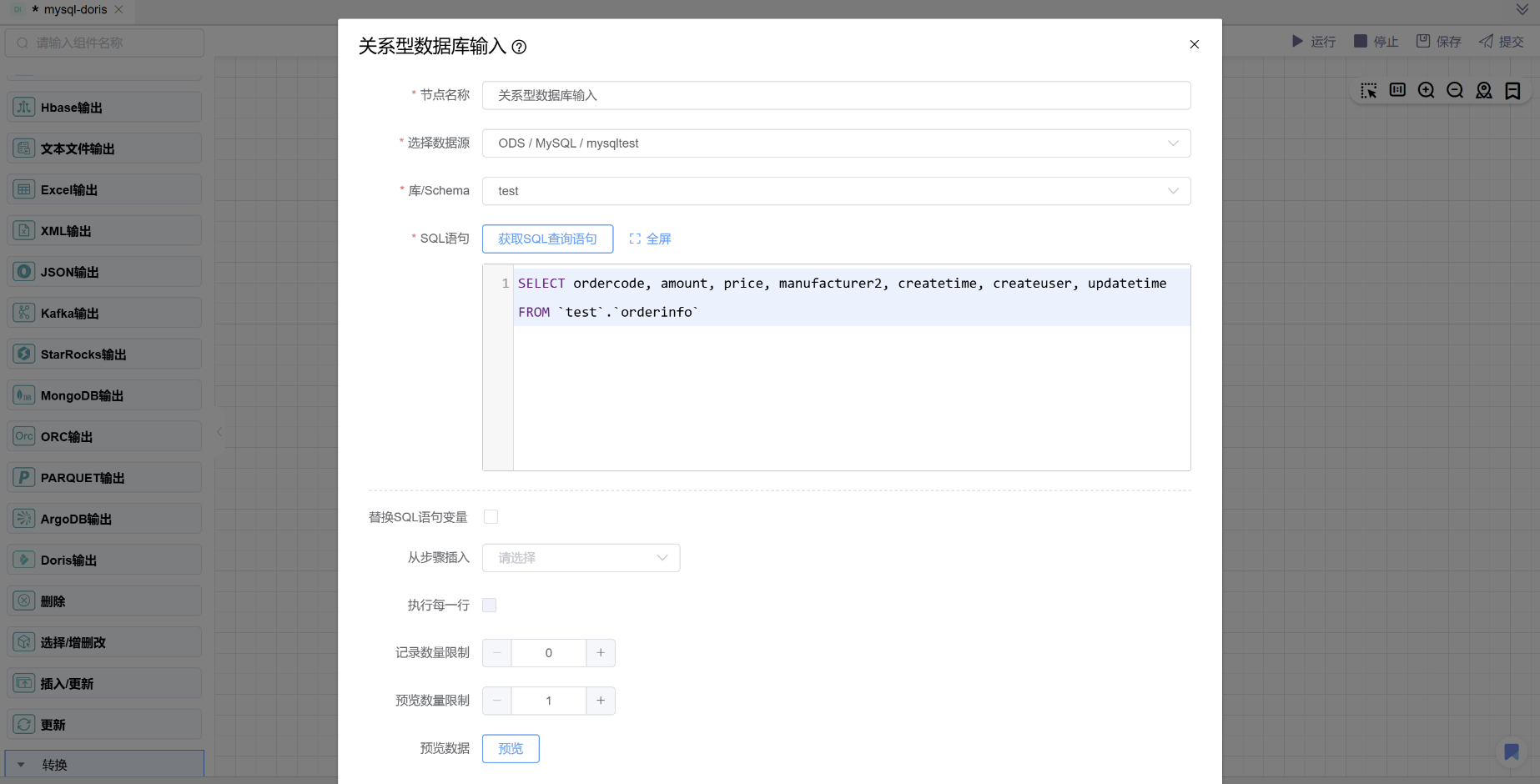
Task: Switch to the mysql-doris tab
Action: click(75, 10)
